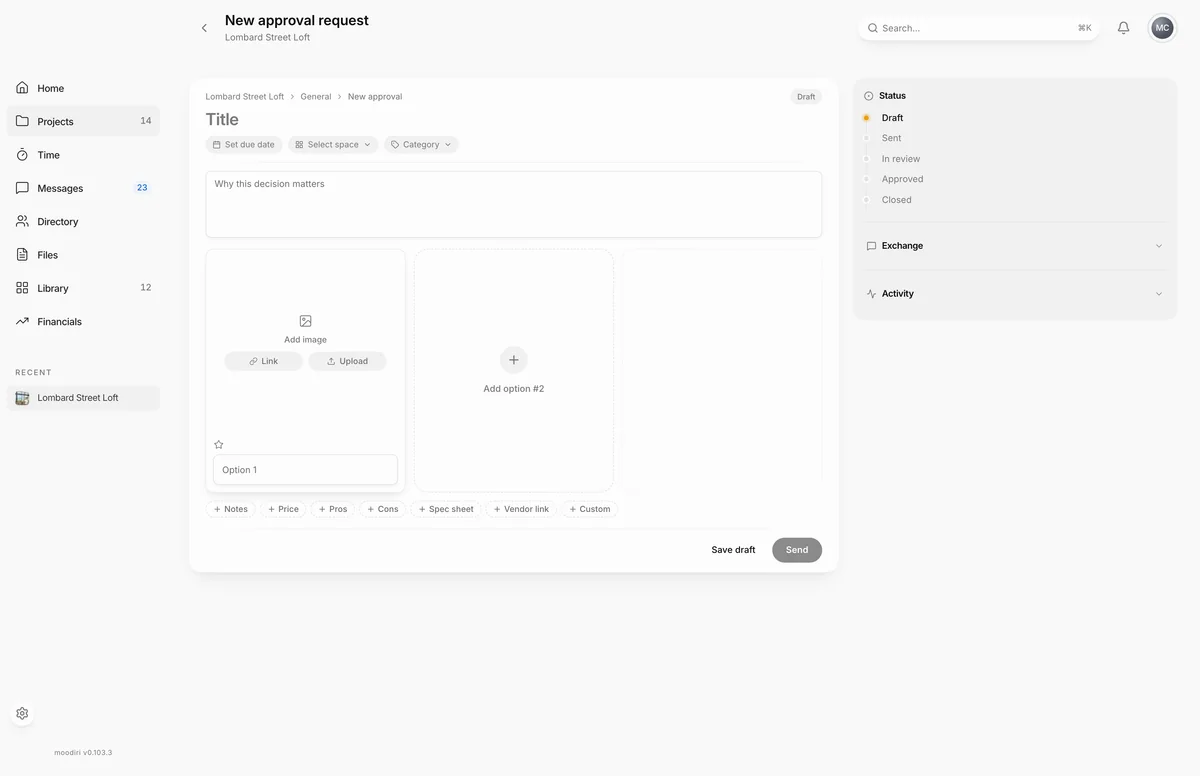The width and height of the screenshot is (1200, 776).
Task: Click the Lombard Street Loft breadcrumb
Action: coord(244,97)
